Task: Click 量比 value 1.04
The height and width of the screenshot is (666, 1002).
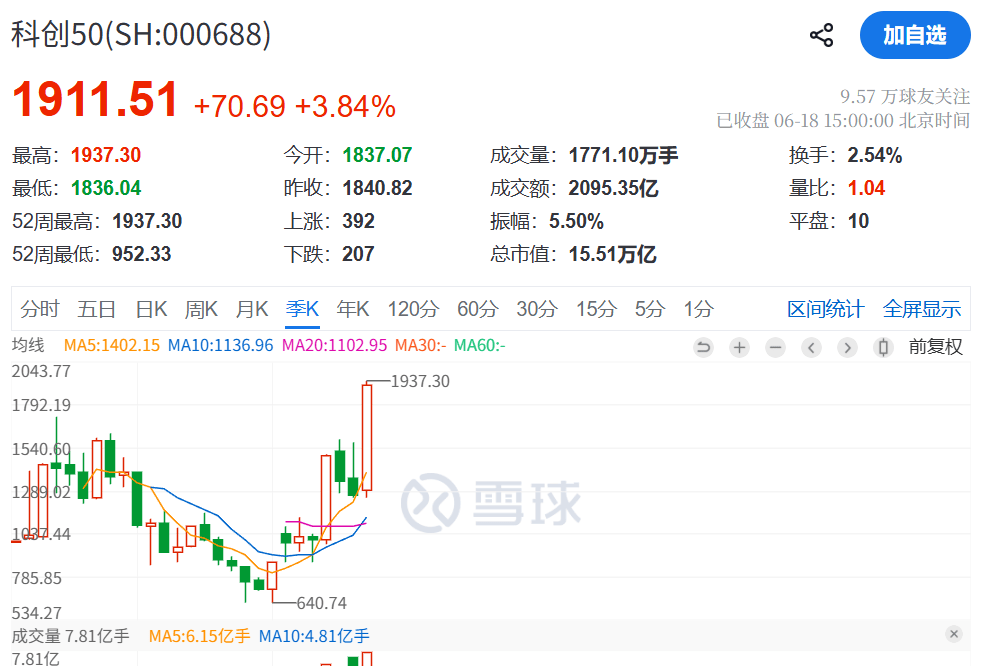Action: (x=867, y=189)
